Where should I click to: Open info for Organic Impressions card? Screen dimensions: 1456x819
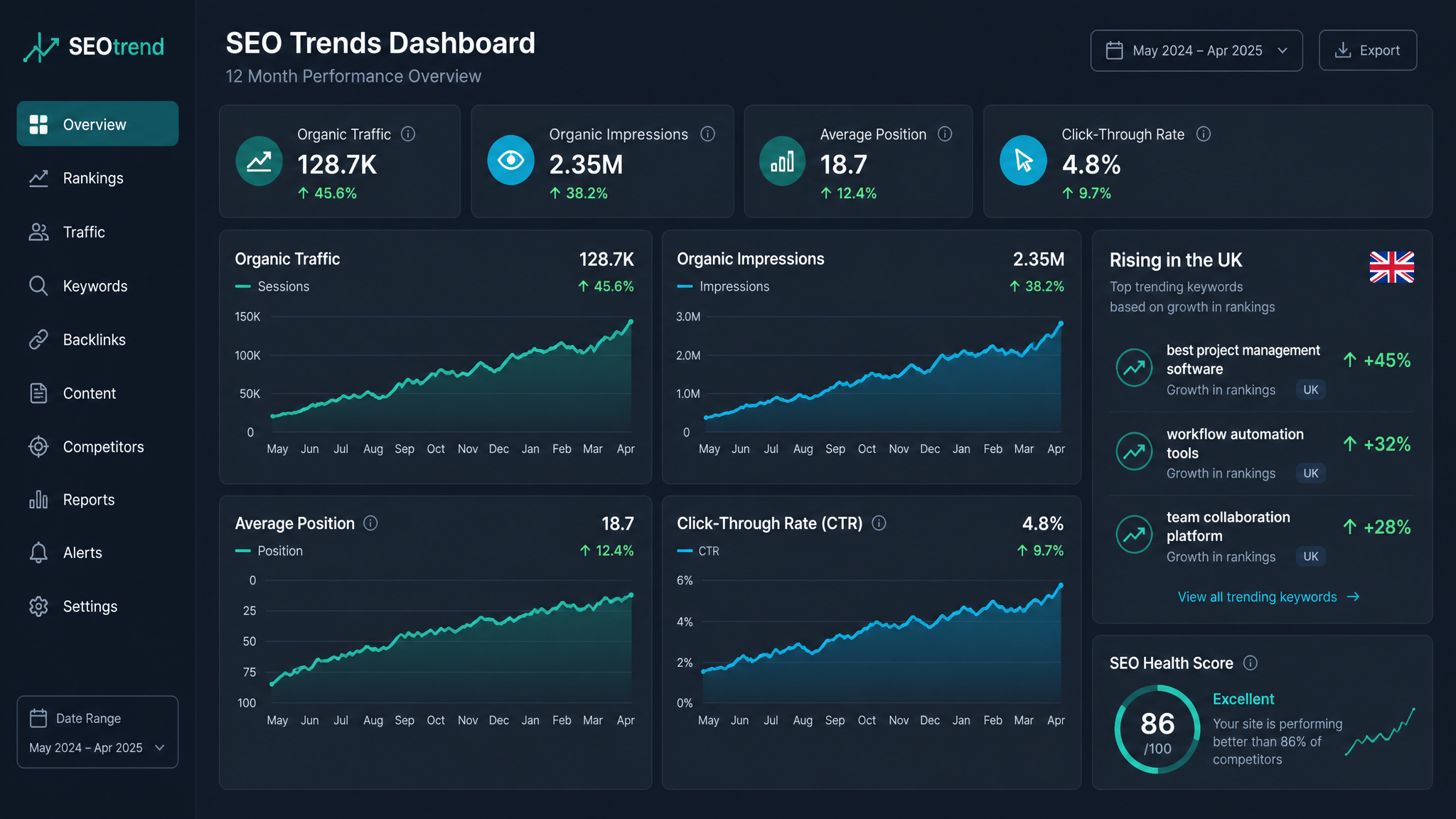pos(707,134)
